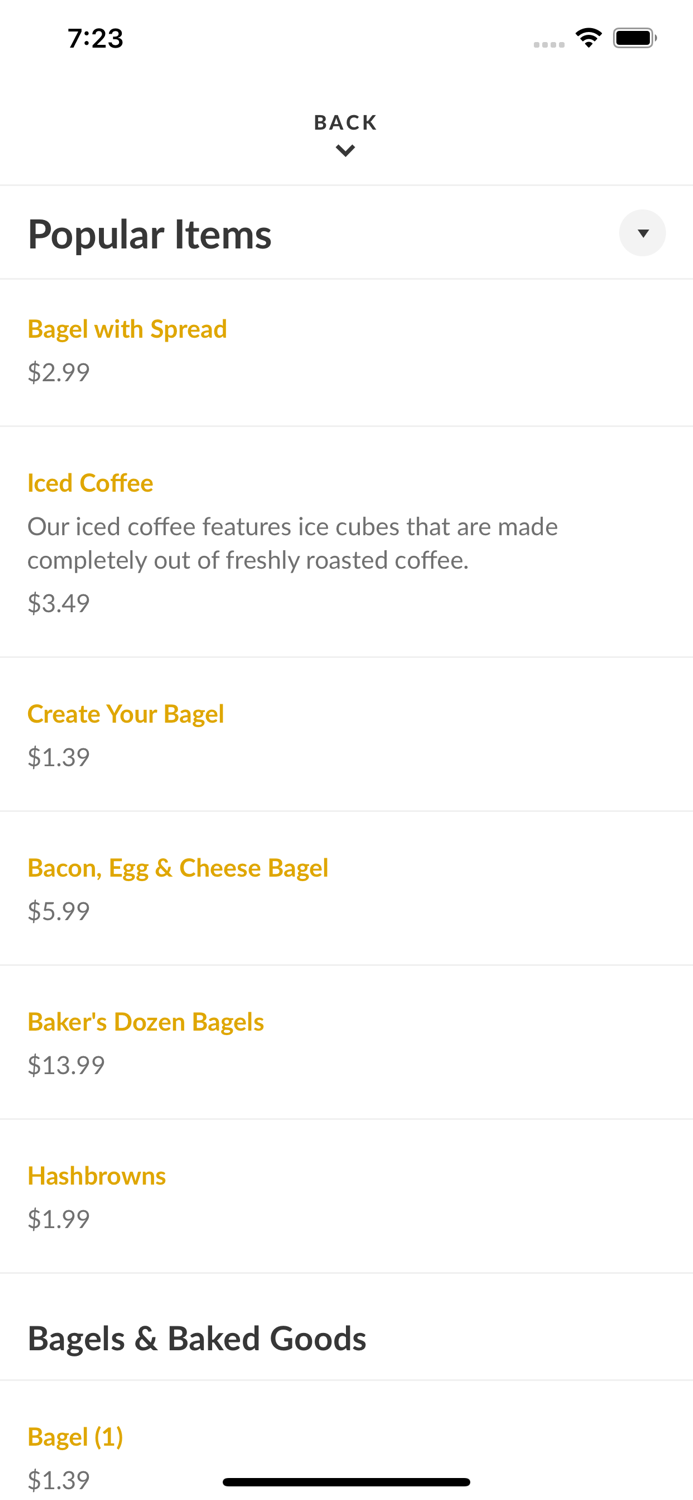The height and width of the screenshot is (1500, 693).
Task: Tap the Iced Coffee description text
Action: (293, 542)
